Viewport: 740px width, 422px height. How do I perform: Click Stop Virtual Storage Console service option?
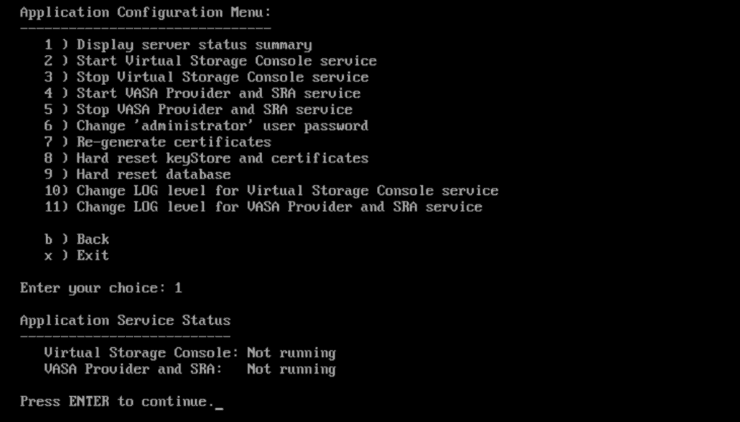(x=206, y=77)
